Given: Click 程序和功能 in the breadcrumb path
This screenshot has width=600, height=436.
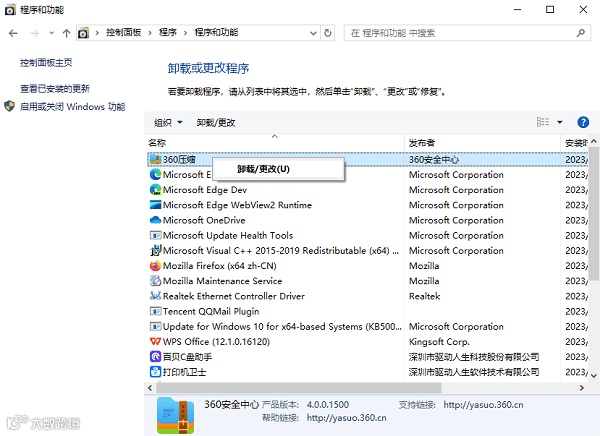Looking at the screenshot, I should [216, 33].
